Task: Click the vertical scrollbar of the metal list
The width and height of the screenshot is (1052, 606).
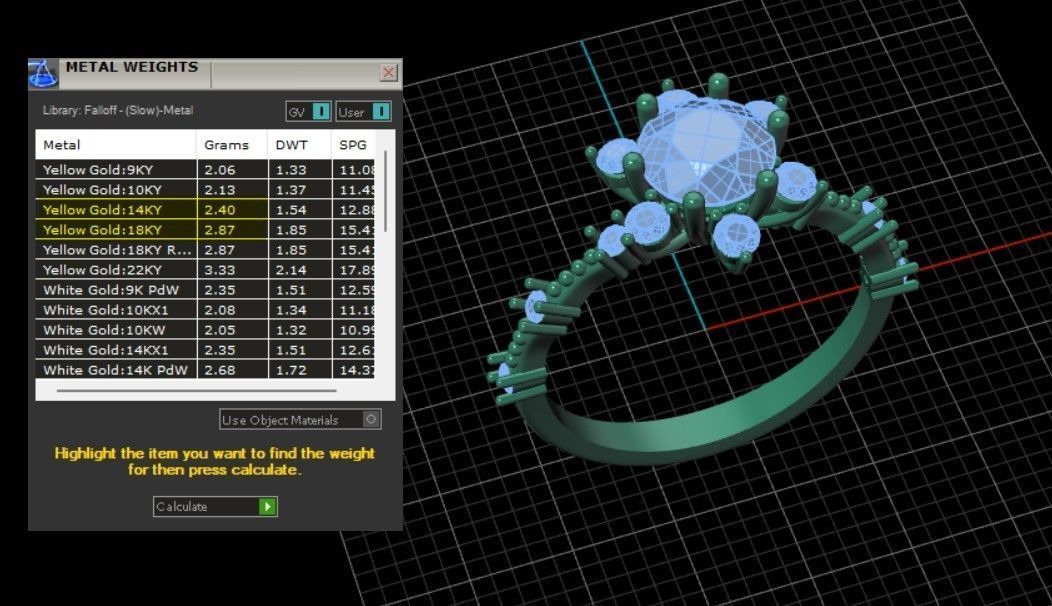Action: [385, 191]
